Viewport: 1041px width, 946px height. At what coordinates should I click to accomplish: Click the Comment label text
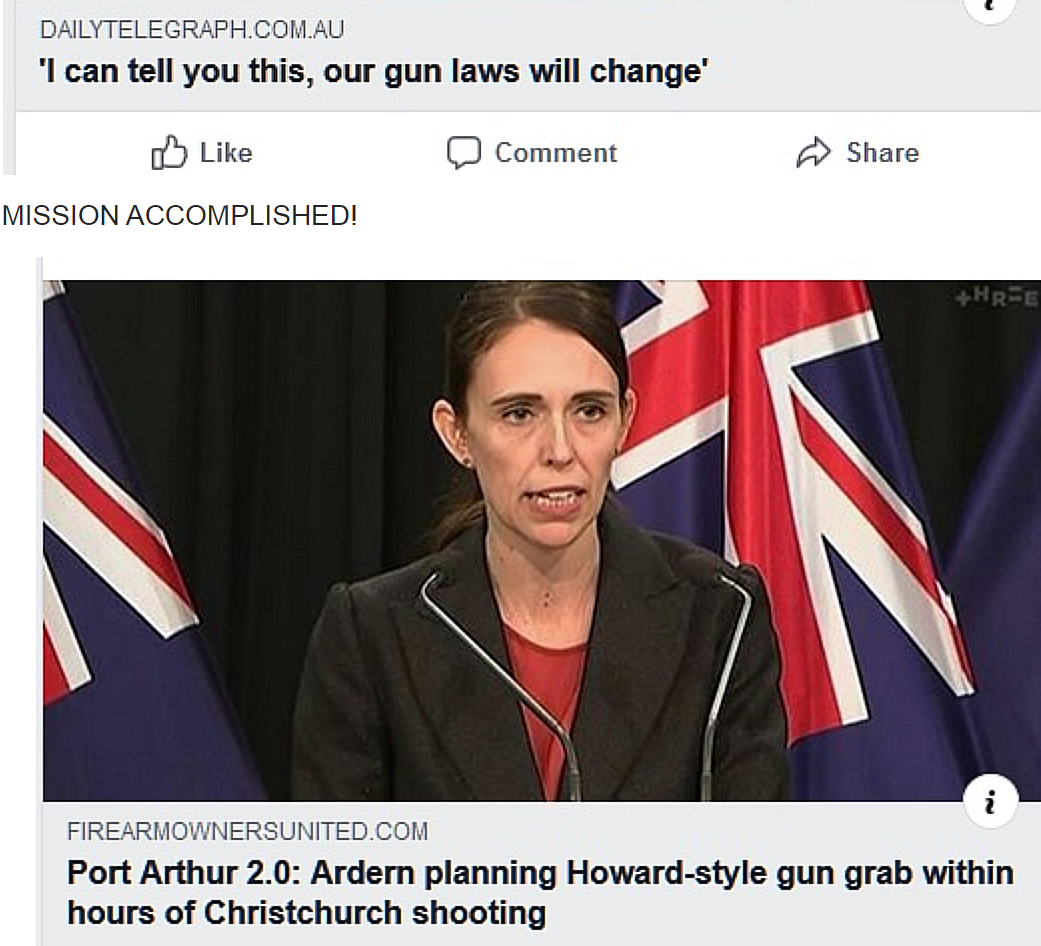point(556,153)
